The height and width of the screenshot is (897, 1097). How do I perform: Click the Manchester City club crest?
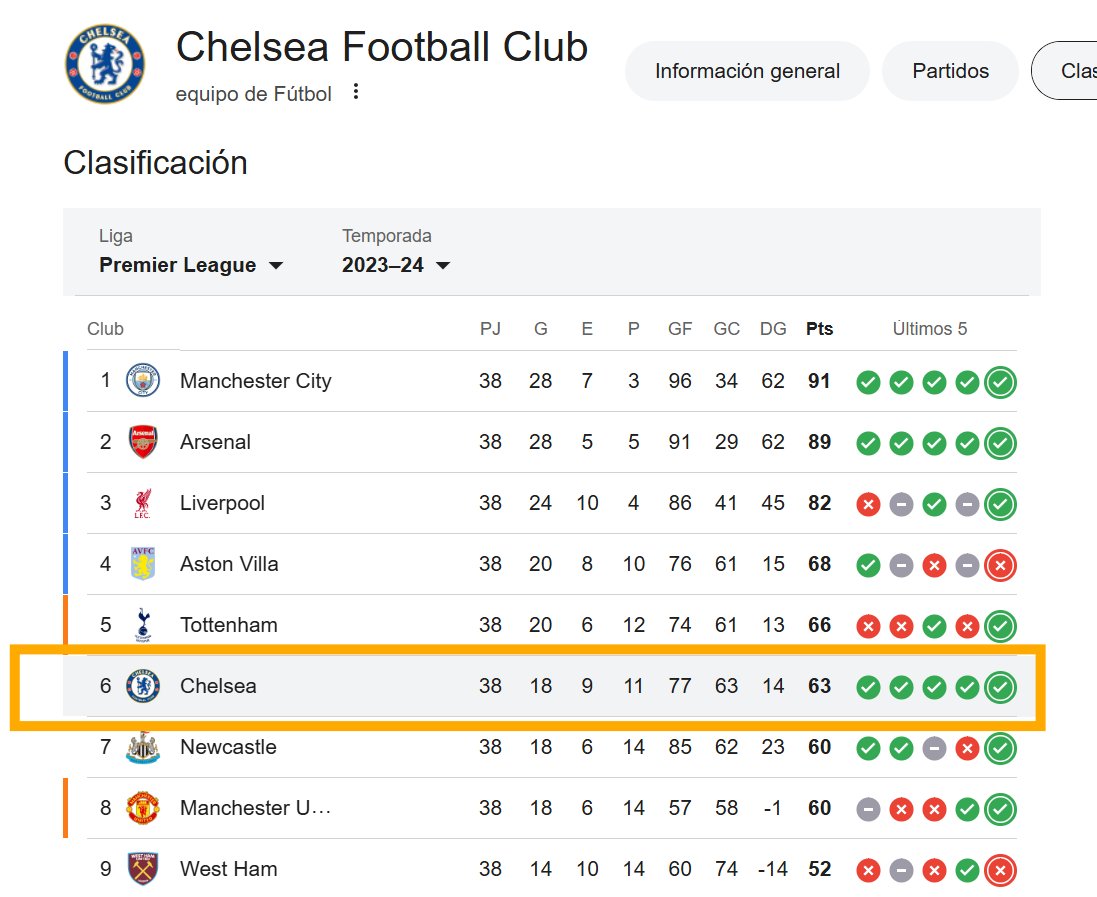pyautogui.click(x=143, y=381)
